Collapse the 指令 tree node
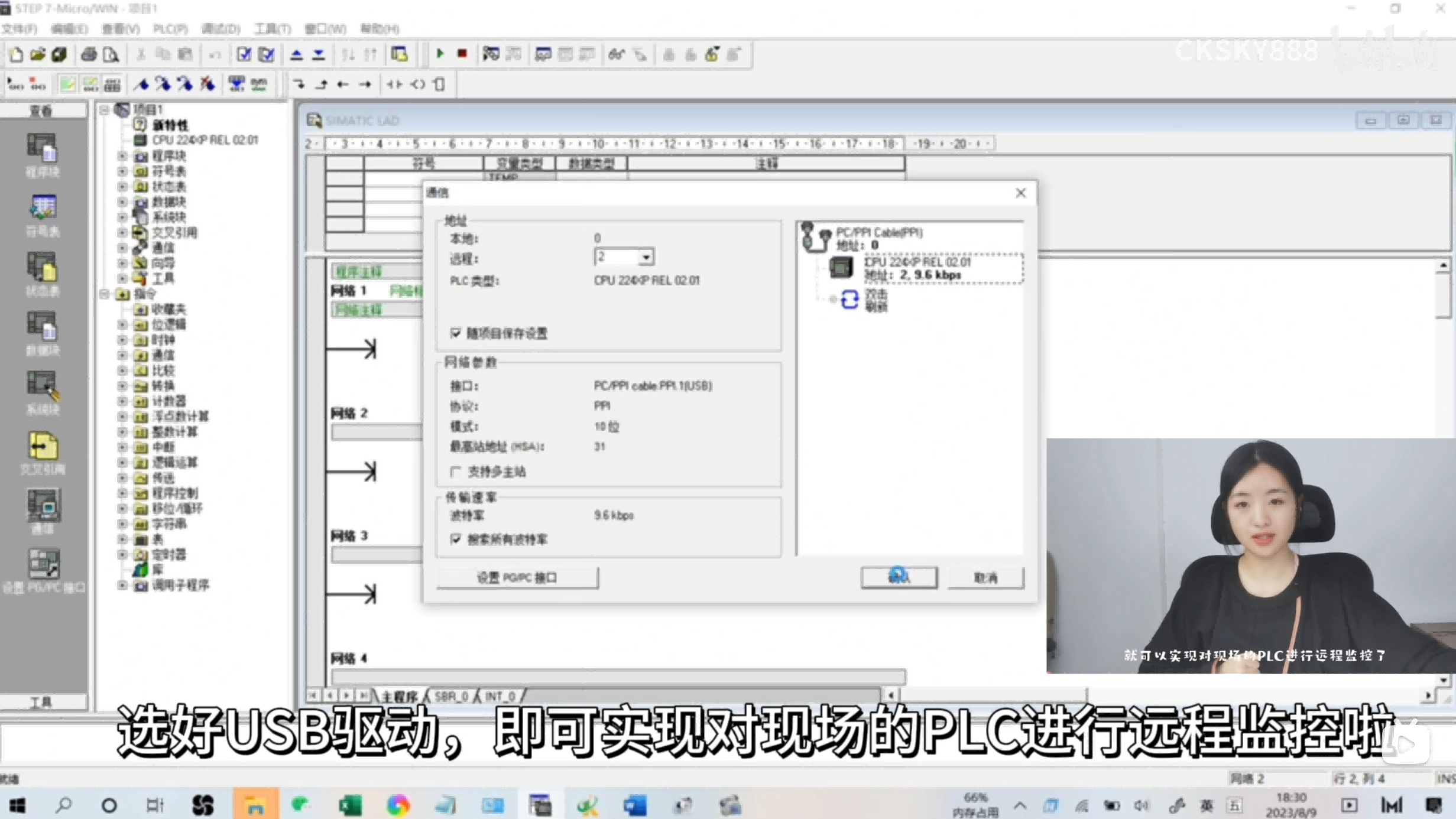 (x=105, y=294)
